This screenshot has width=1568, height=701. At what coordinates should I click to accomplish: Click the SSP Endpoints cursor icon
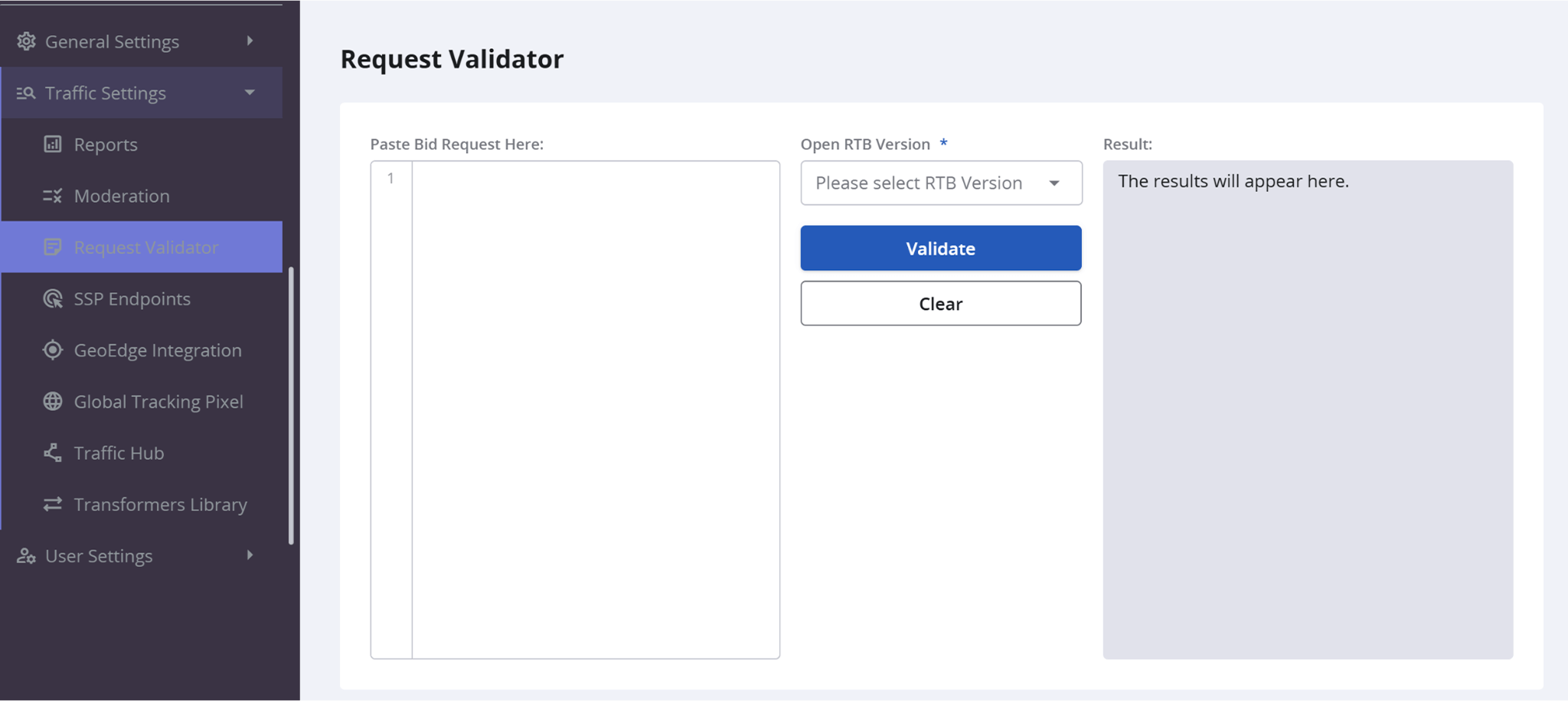(51, 298)
